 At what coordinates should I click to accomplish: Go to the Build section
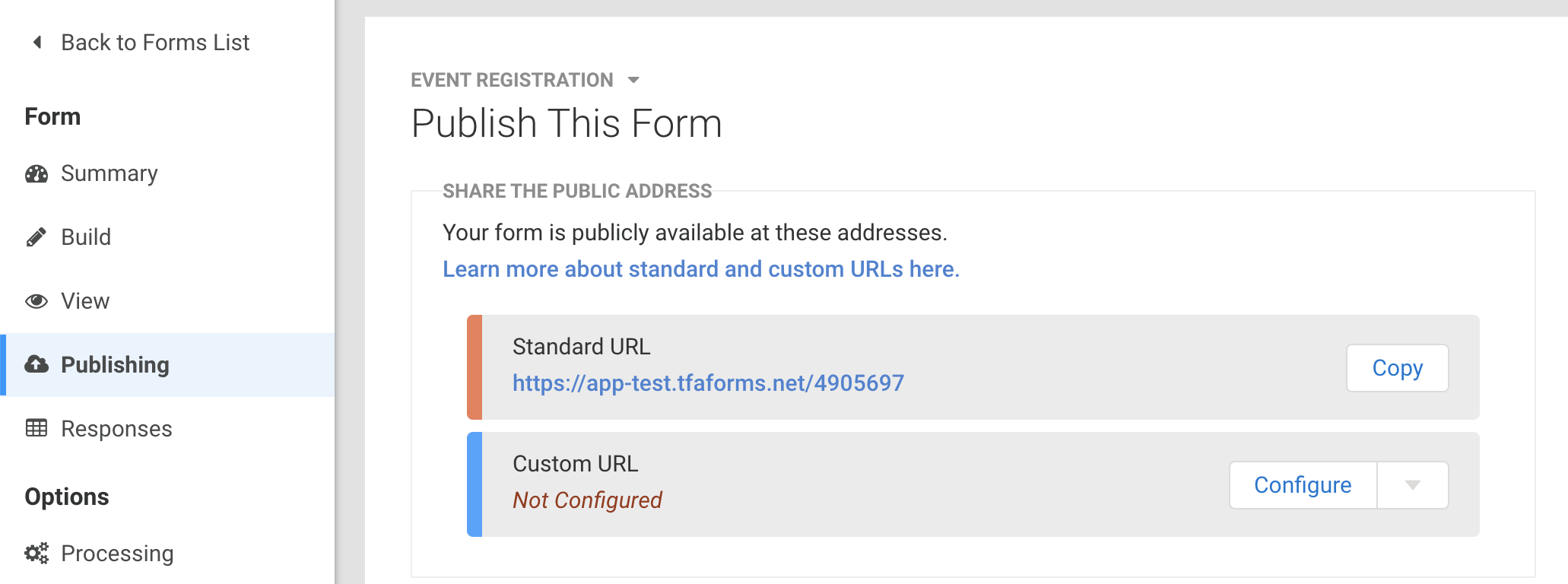point(86,237)
